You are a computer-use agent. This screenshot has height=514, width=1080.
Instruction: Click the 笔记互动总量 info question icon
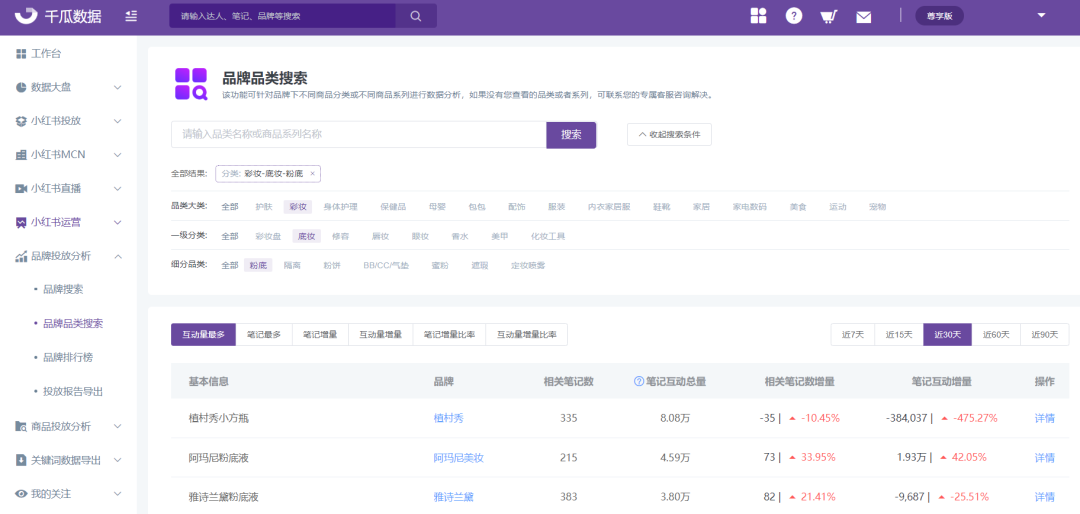coord(638,381)
